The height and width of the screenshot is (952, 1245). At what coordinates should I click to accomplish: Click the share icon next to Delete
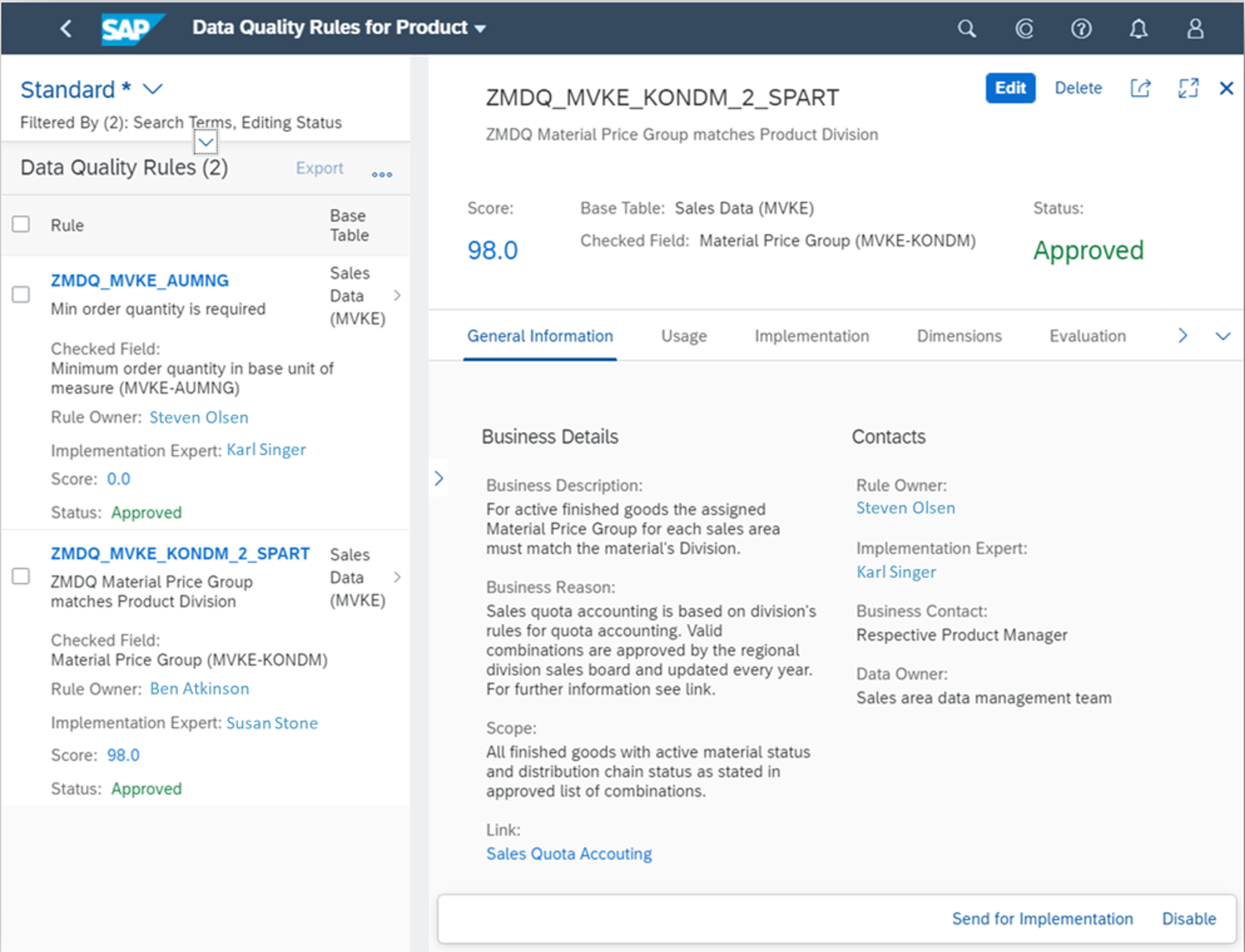(1140, 88)
